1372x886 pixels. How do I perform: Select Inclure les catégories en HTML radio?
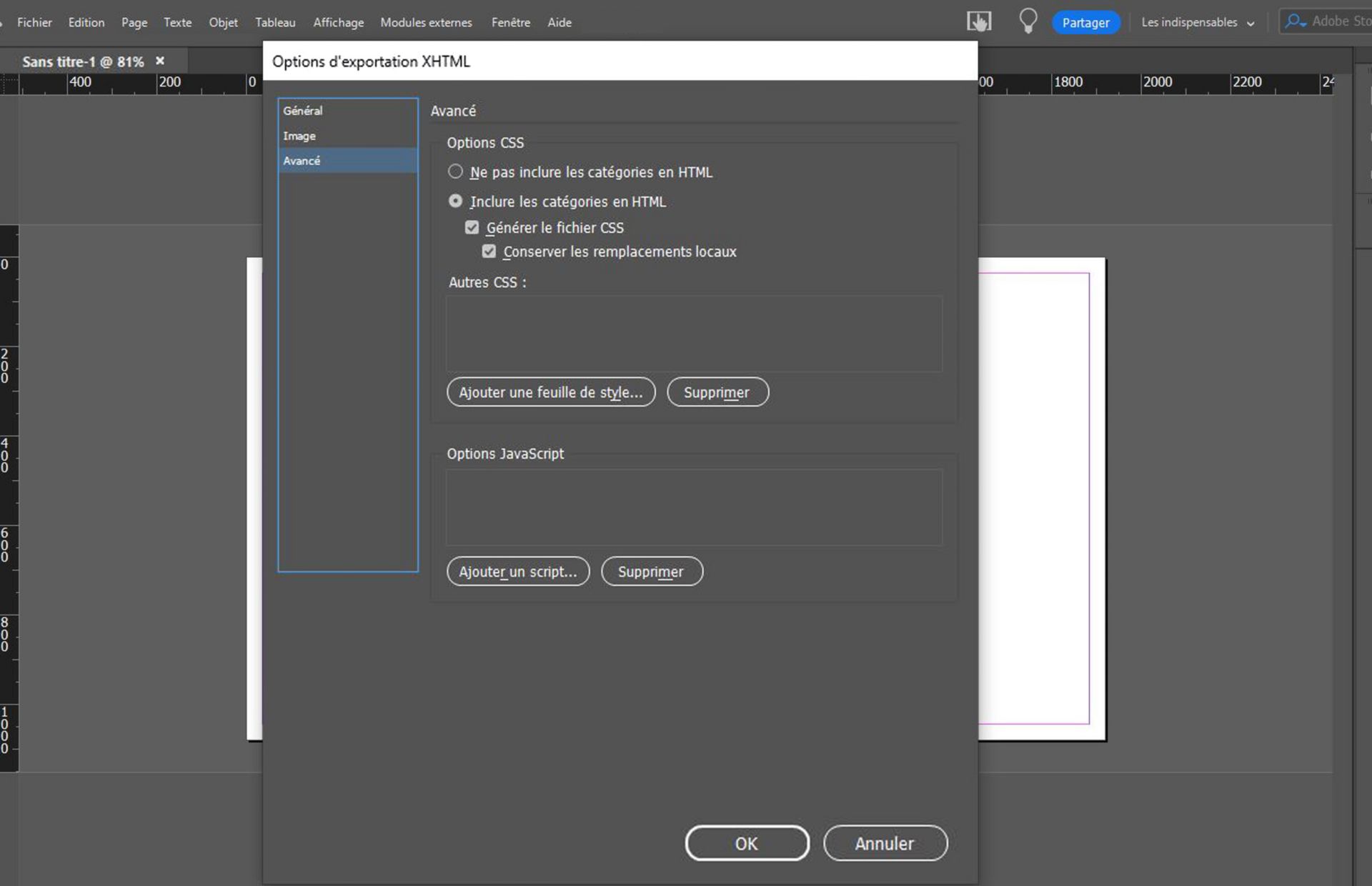[x=455, y=201]
